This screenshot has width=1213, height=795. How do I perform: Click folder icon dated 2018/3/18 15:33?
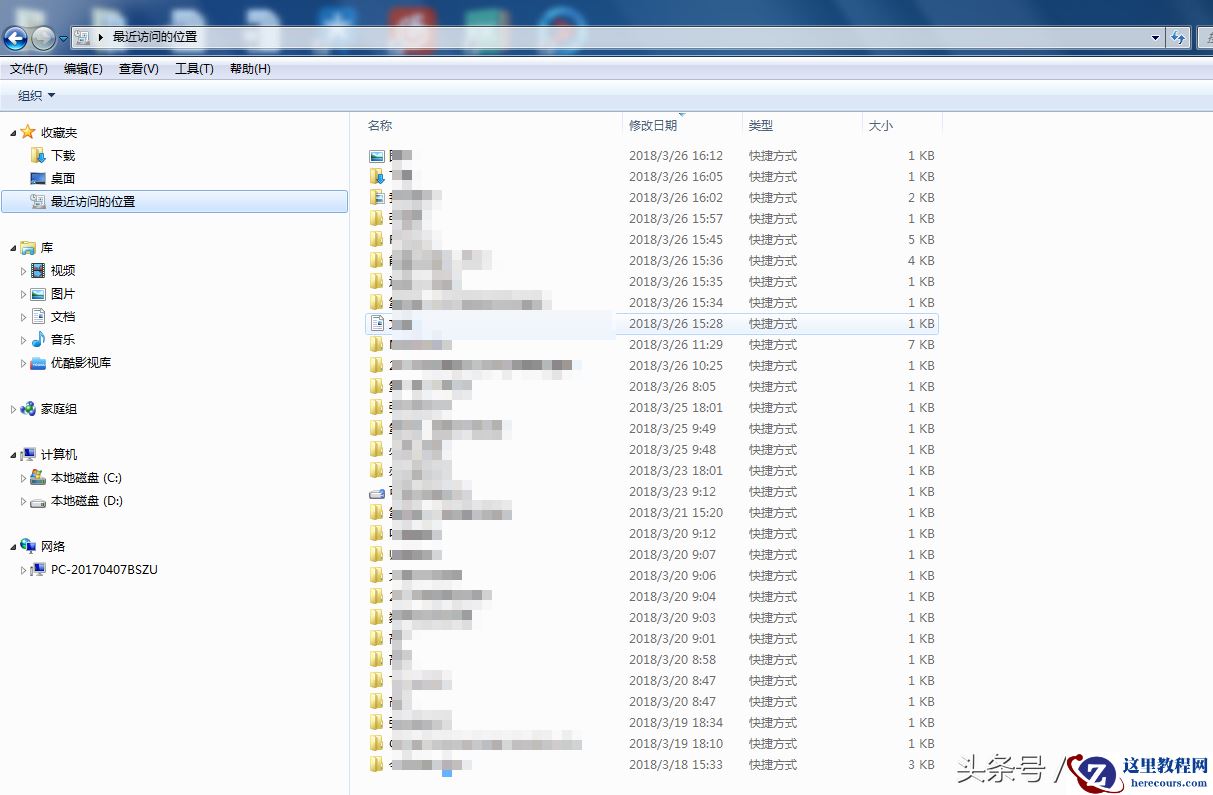[376, 765]
